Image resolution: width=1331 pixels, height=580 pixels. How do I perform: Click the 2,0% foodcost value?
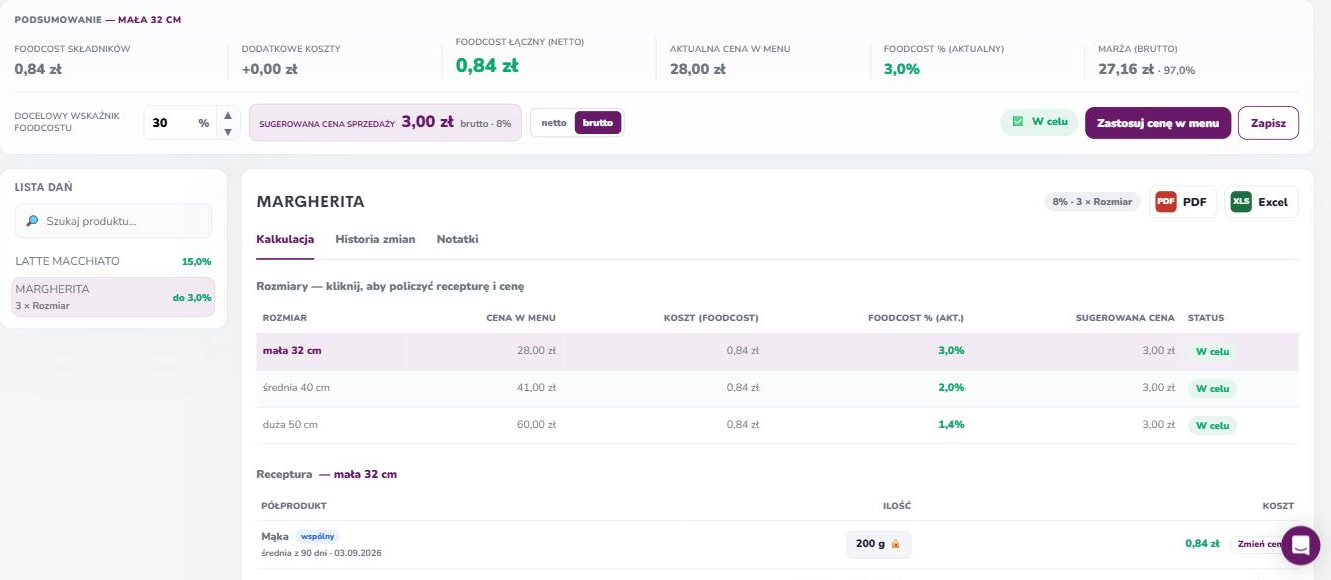pyautogui.click(x=951, y=388)
